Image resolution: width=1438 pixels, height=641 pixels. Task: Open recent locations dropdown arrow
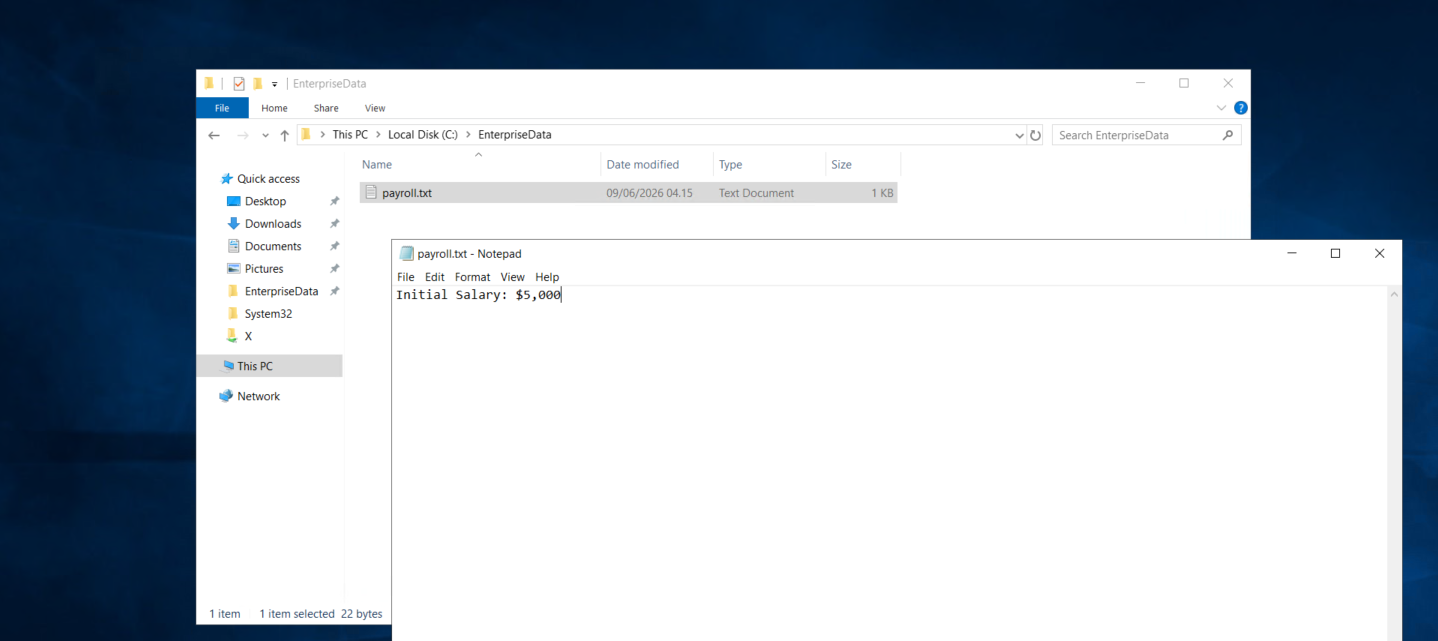(265, 135)
